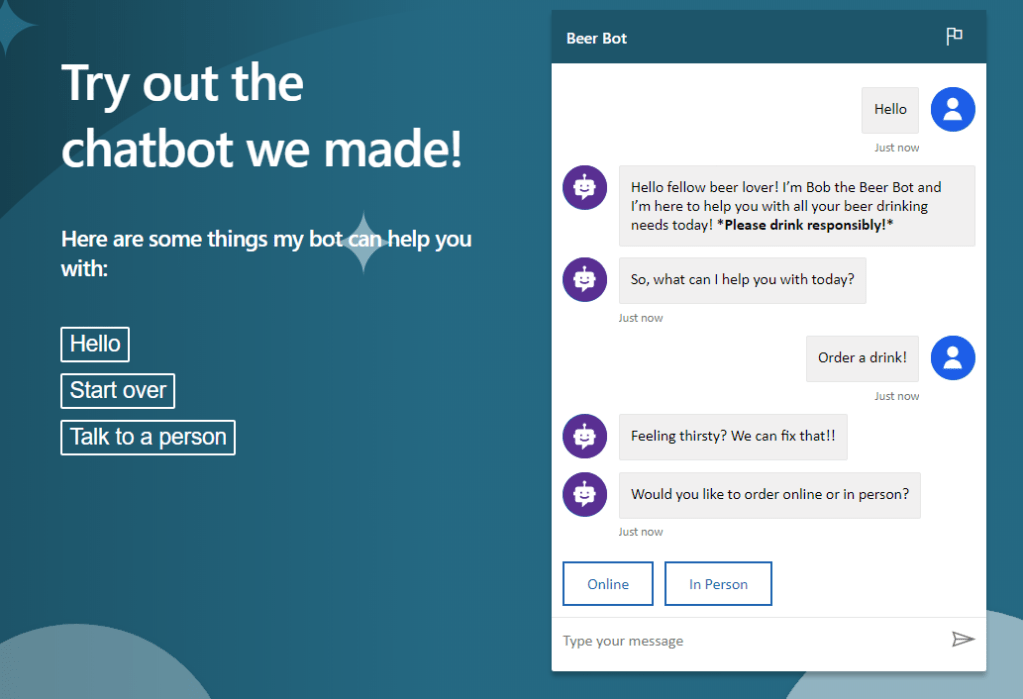The image size is (1023, 699).
Task: Click the "Please drink responsibly!" greeting bubble
Action: [x=796, y=206]
